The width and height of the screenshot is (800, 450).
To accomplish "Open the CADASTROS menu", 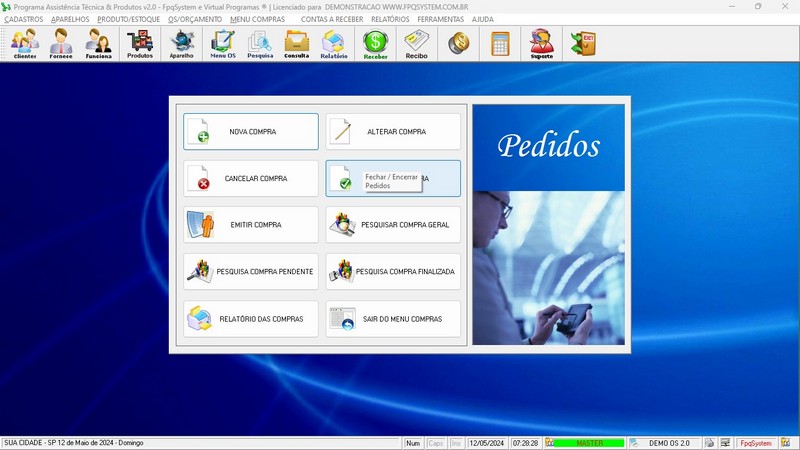I will pos(23,19).
